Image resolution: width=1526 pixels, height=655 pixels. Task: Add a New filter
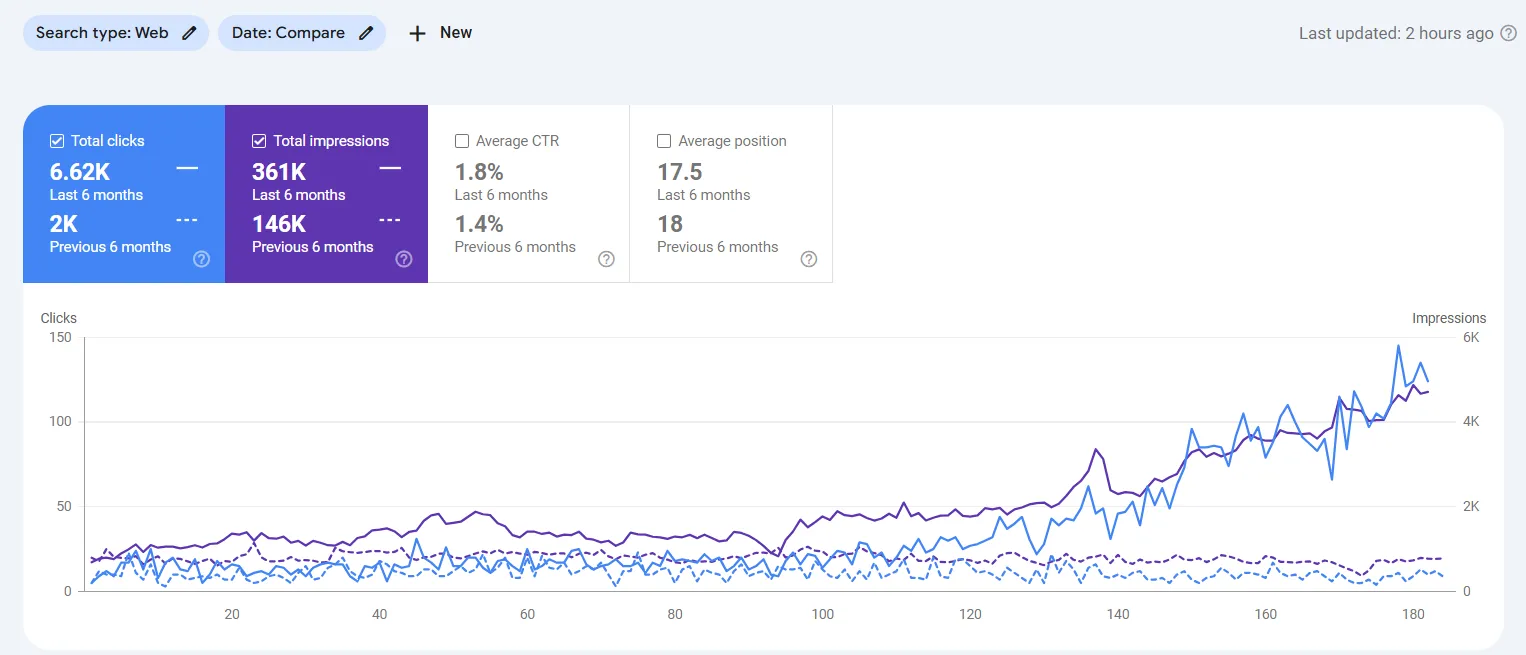click(440, 33)
